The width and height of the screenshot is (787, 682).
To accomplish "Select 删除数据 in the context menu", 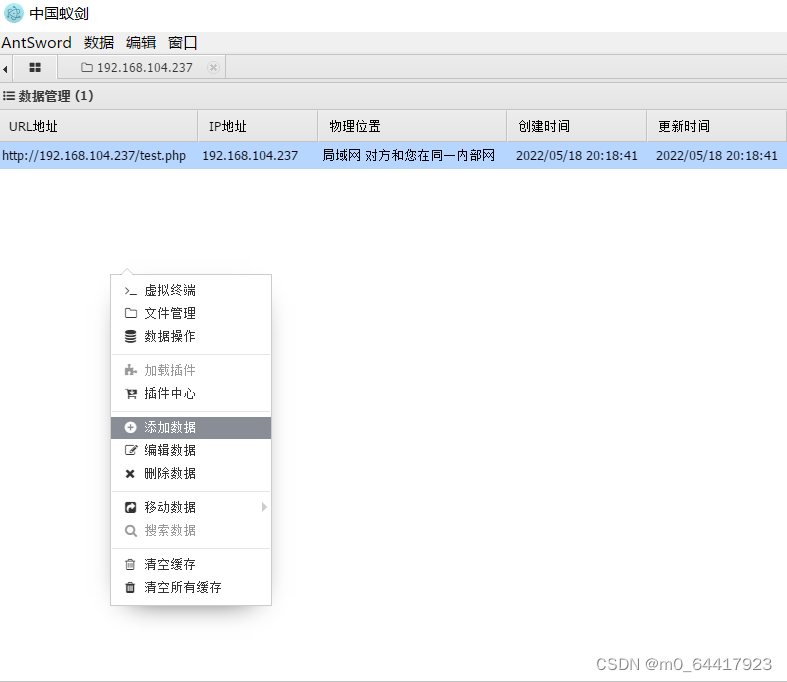I will (191, 473).
